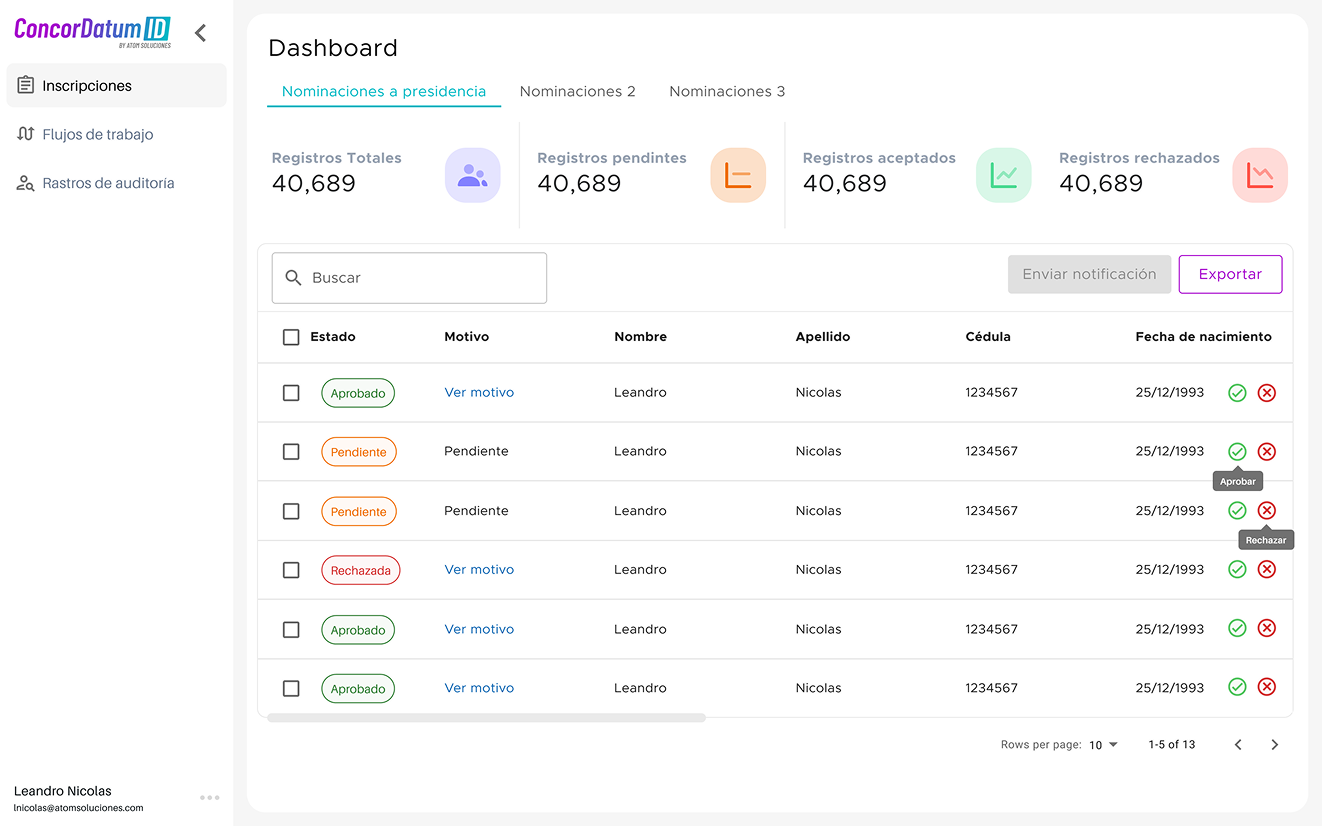Collapse the sidebar with the chevron arrow
The image size is (1322, 826).
point(201,33)
